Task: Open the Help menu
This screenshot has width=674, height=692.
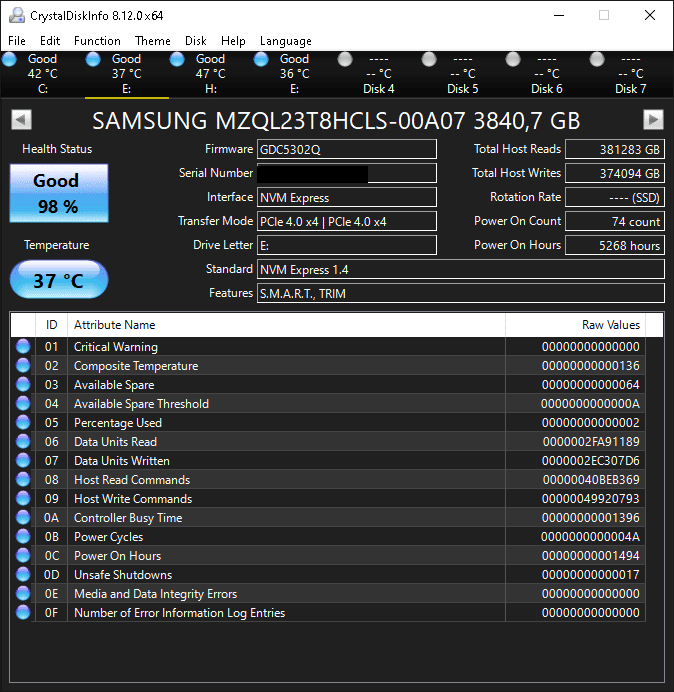Action: pos(233,41)
